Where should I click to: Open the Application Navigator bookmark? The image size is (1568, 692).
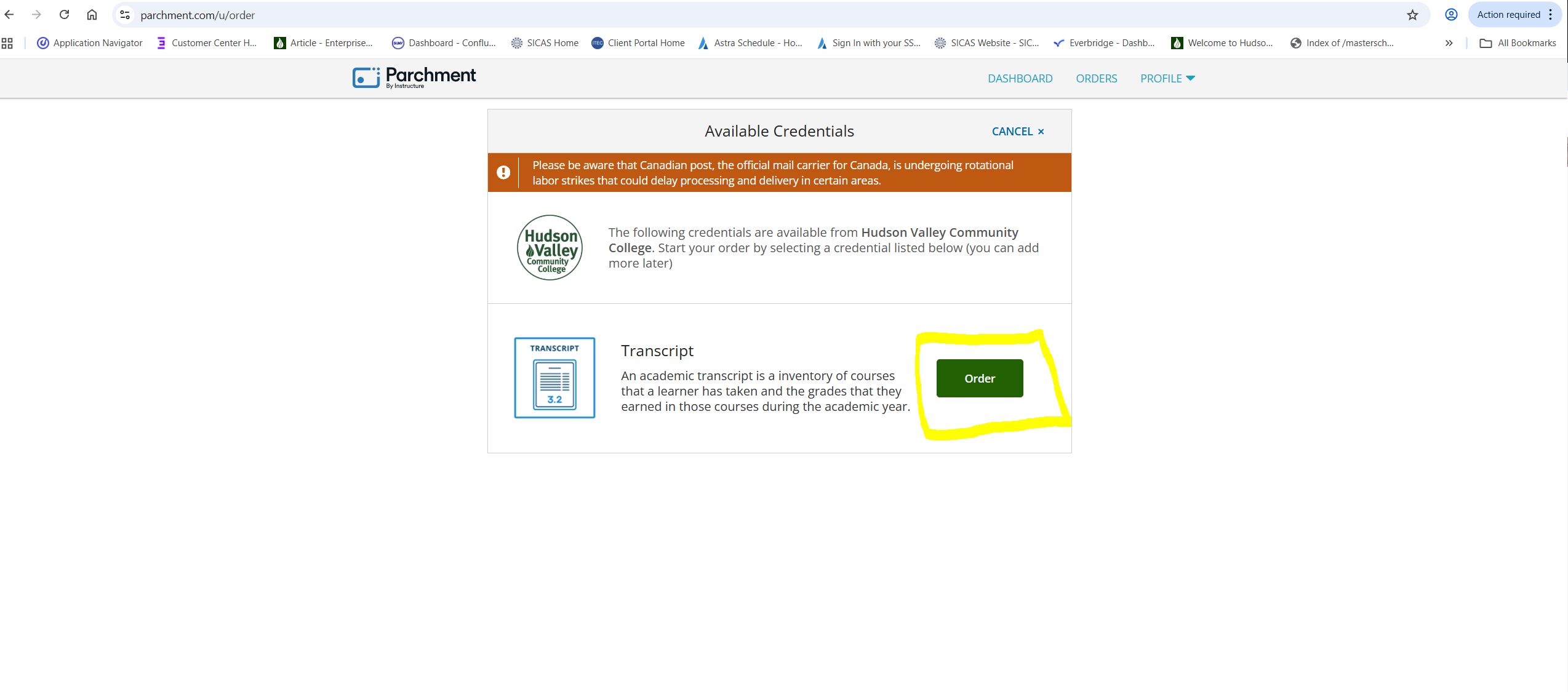pos(90,43)
